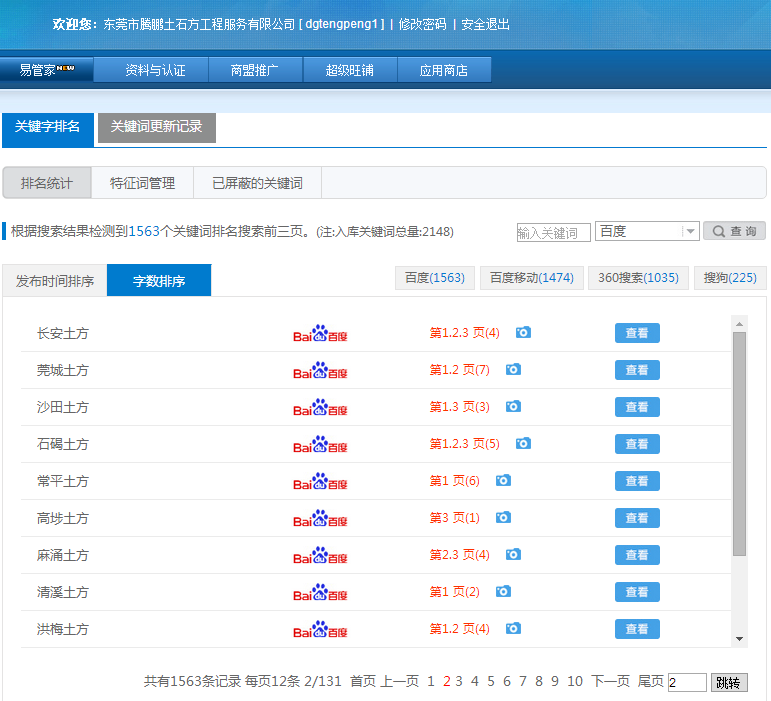Go to 下一页 in pagination
Screen dimensions: 771x701
click(610, 681)
